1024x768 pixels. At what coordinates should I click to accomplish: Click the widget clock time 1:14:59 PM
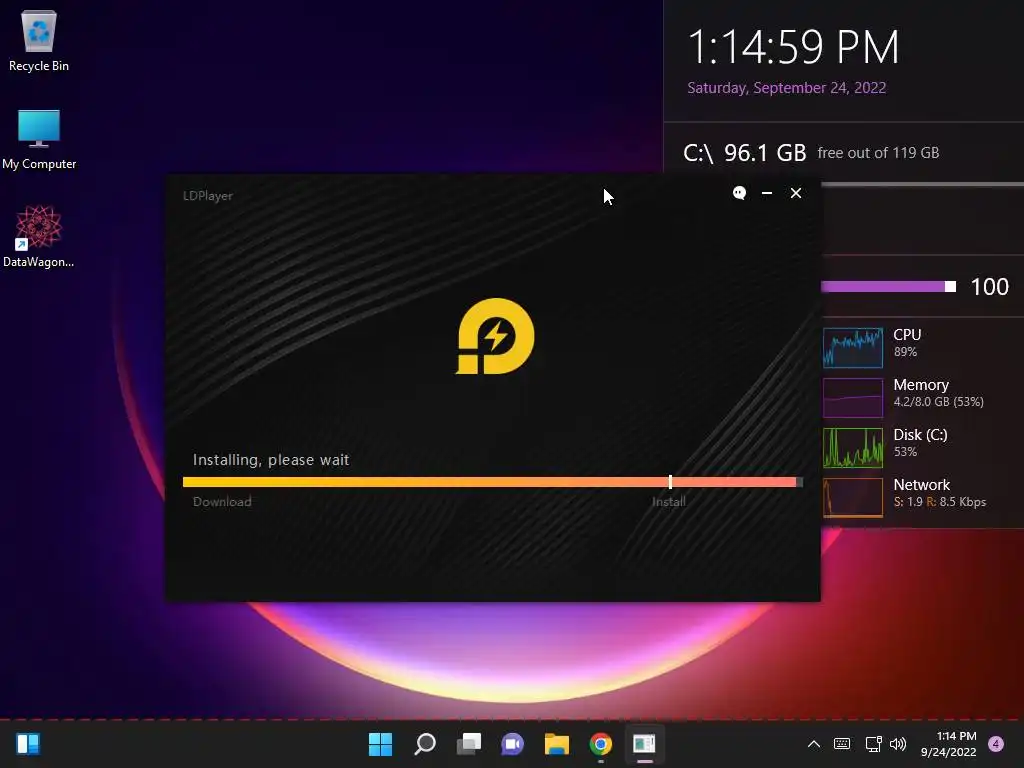point(793,48)
